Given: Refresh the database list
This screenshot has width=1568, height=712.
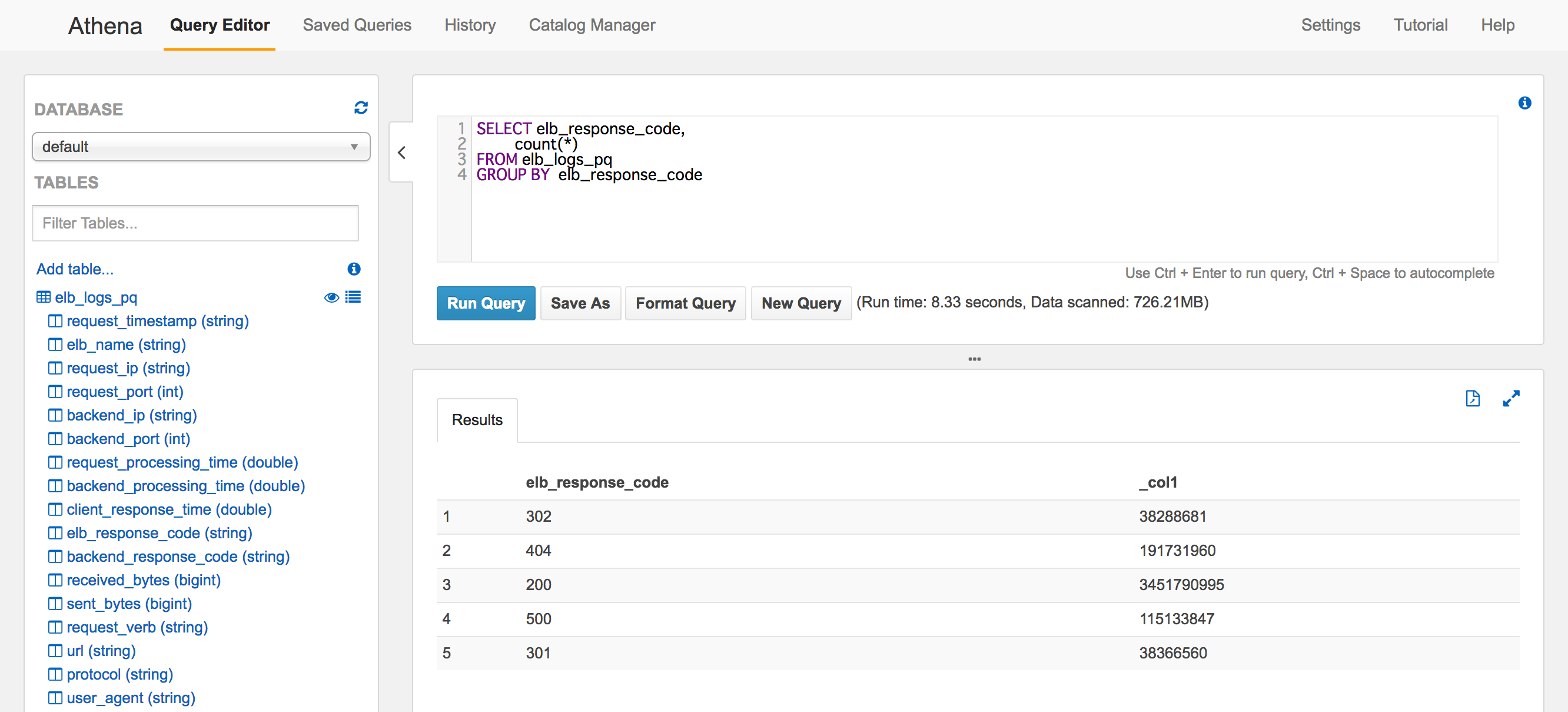Looking at the screenshot, I should click(x=361, y=108).
